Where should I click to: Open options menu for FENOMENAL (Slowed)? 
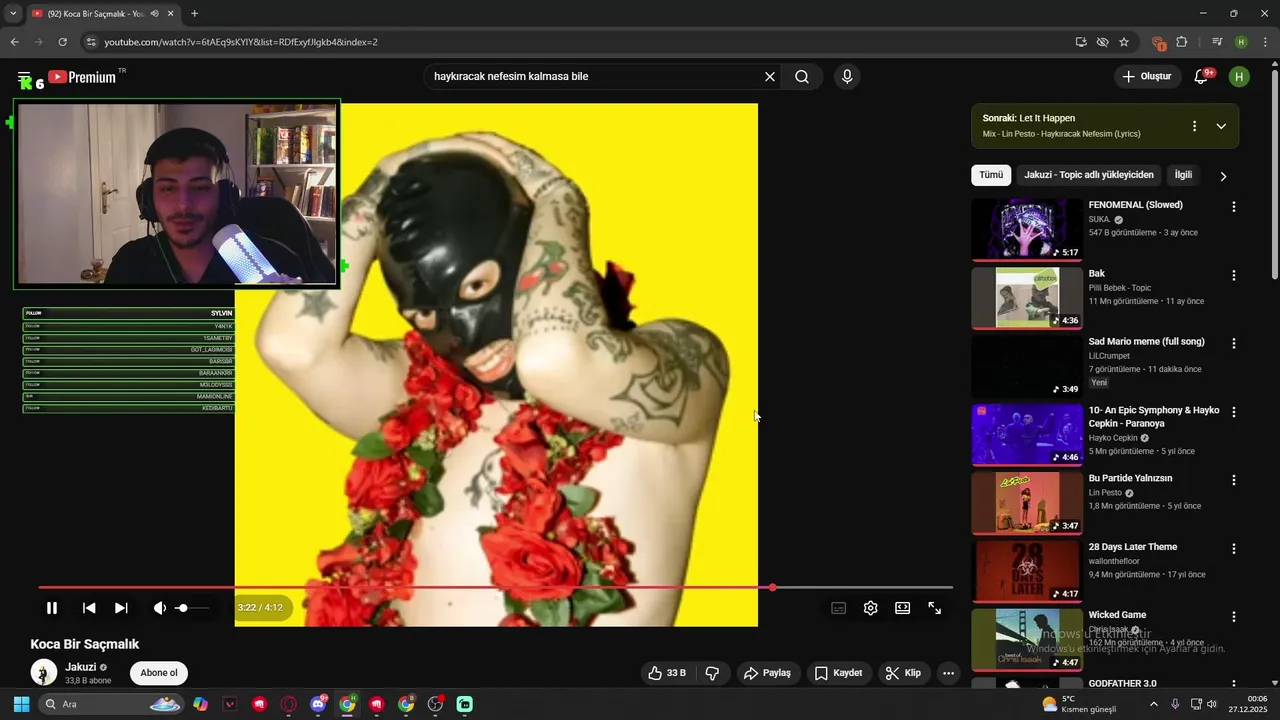[1234, 207]
